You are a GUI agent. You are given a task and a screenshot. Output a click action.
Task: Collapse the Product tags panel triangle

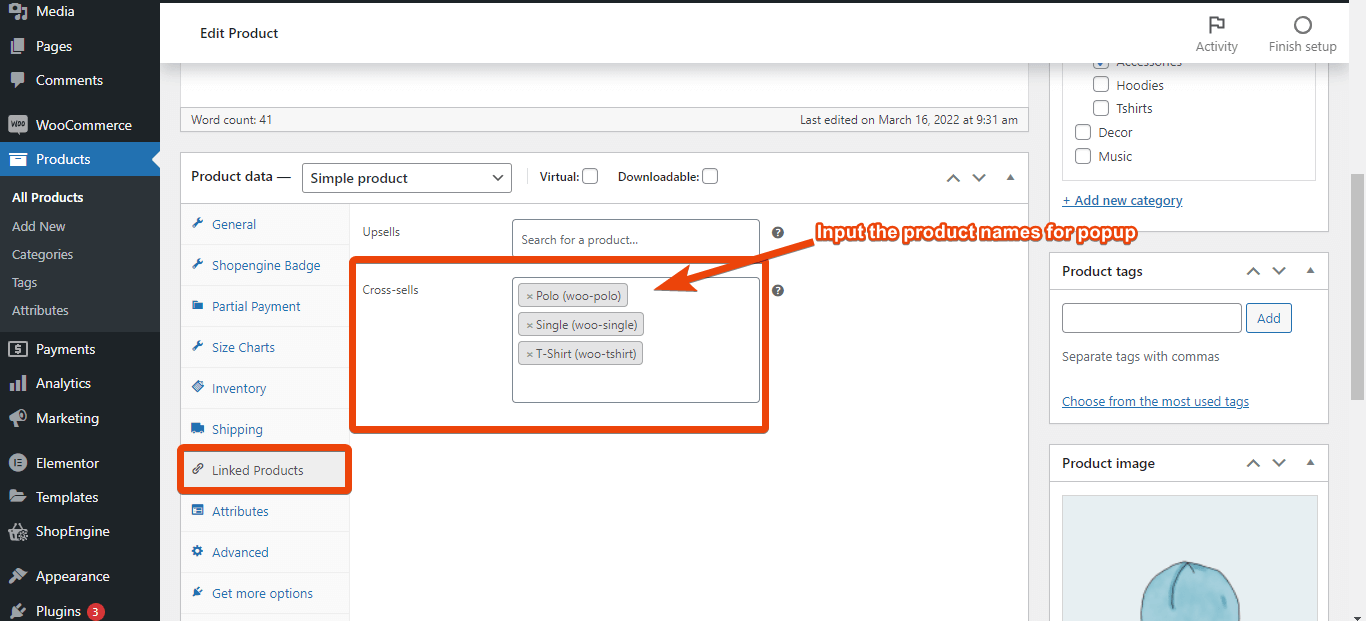click(1310, 270)
